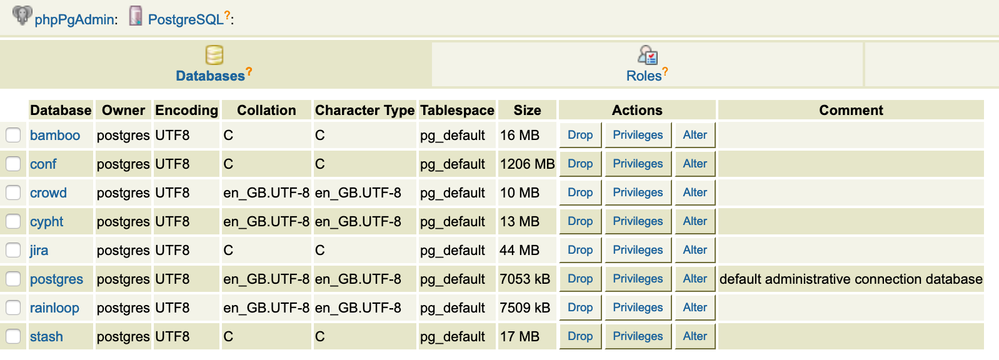The height and width of the screenshot is (360, 999).
Task: Click the 44 MB size value
Action: [x=519, y=250]
